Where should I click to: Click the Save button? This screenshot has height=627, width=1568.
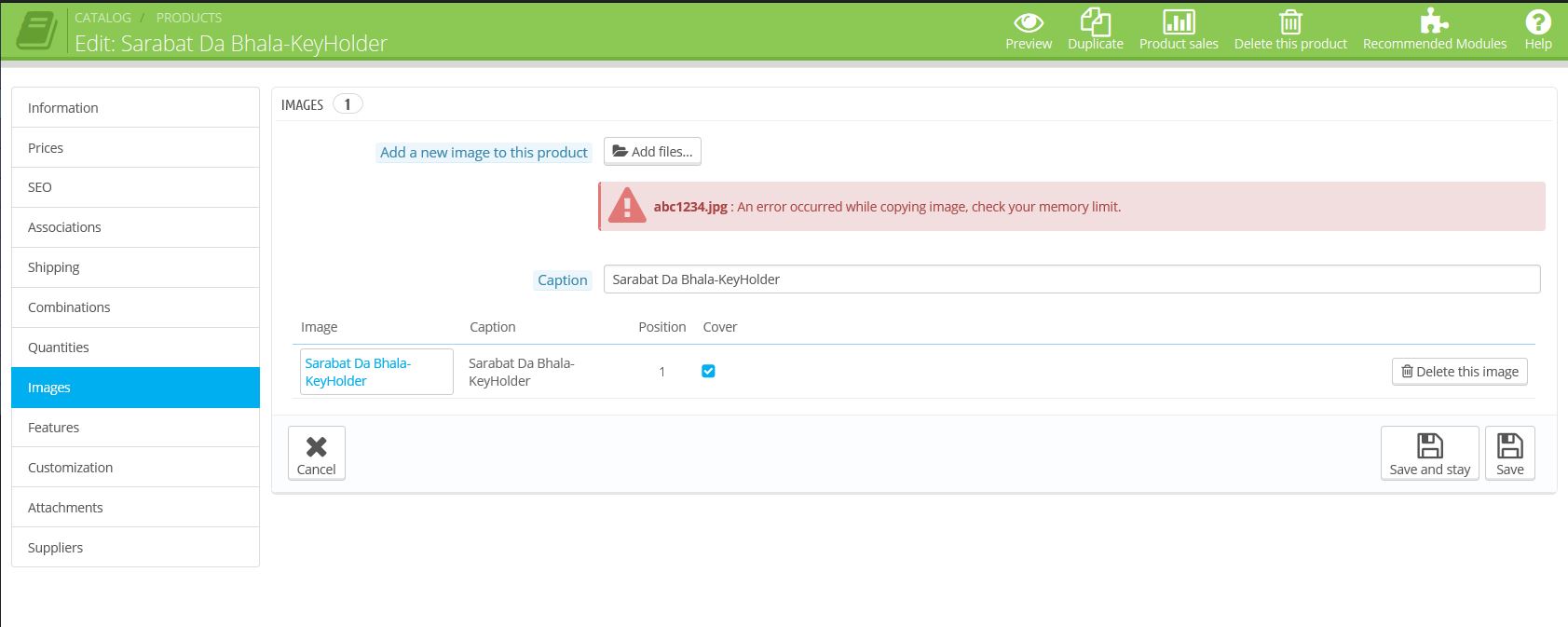[1509, 453]
